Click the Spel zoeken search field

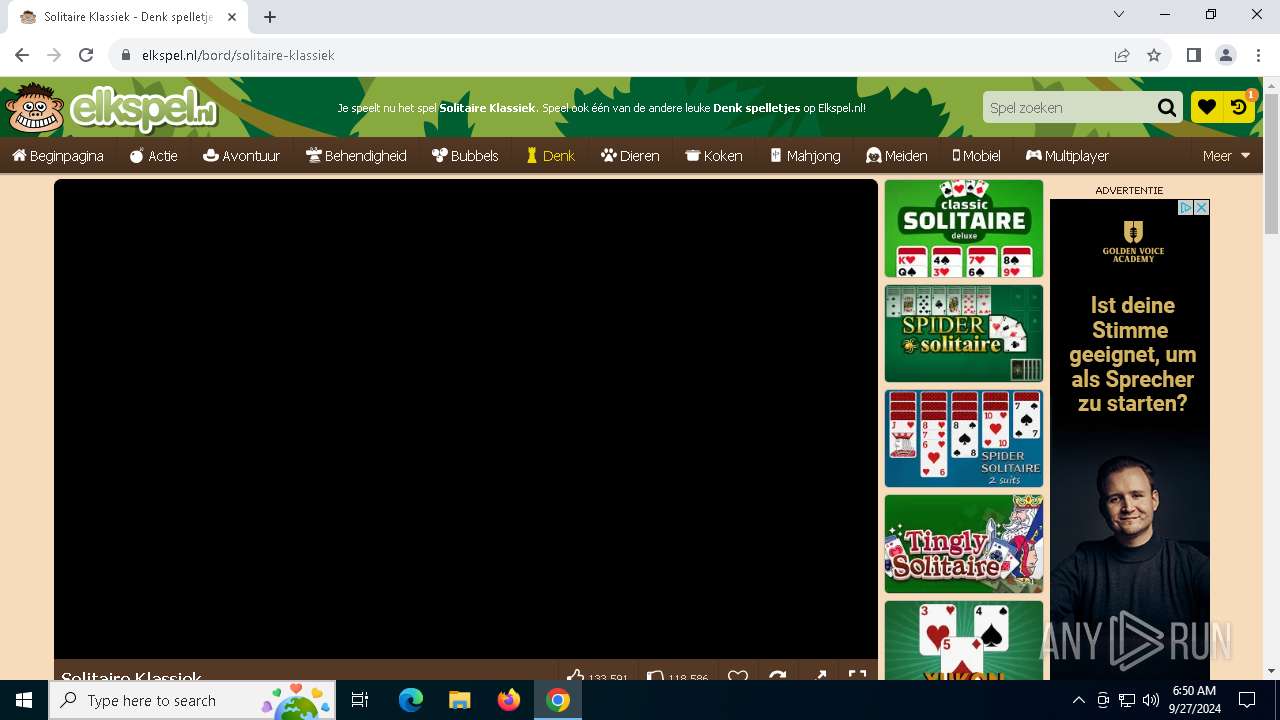tap(1068, 108)
